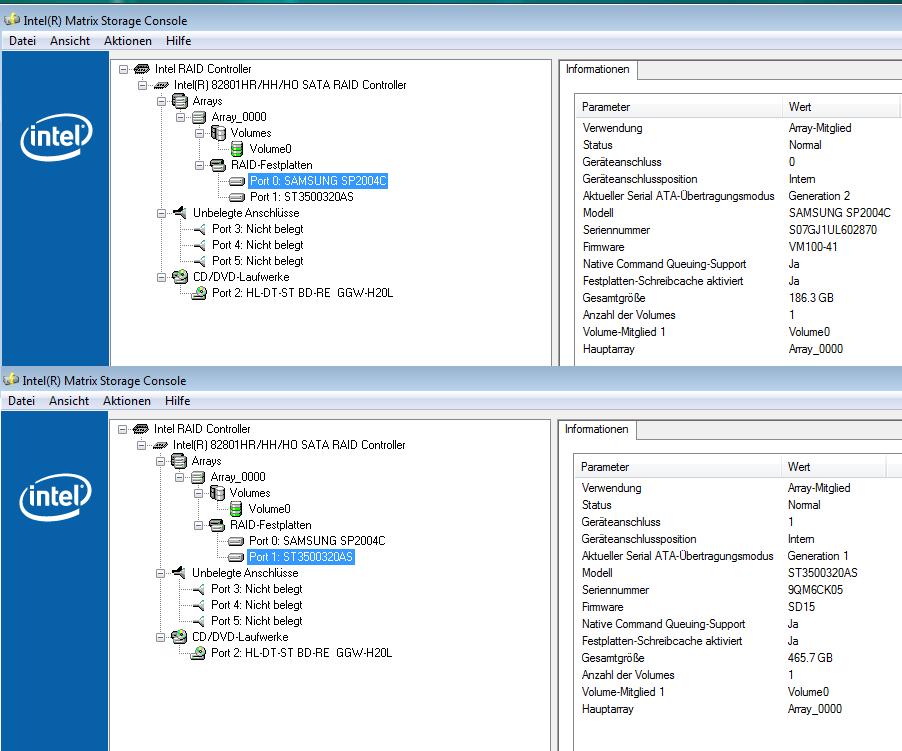Click serial number S07GJ1UL602870 value
The height and width of the screenshot is (751, 902).
coord(833,230)
